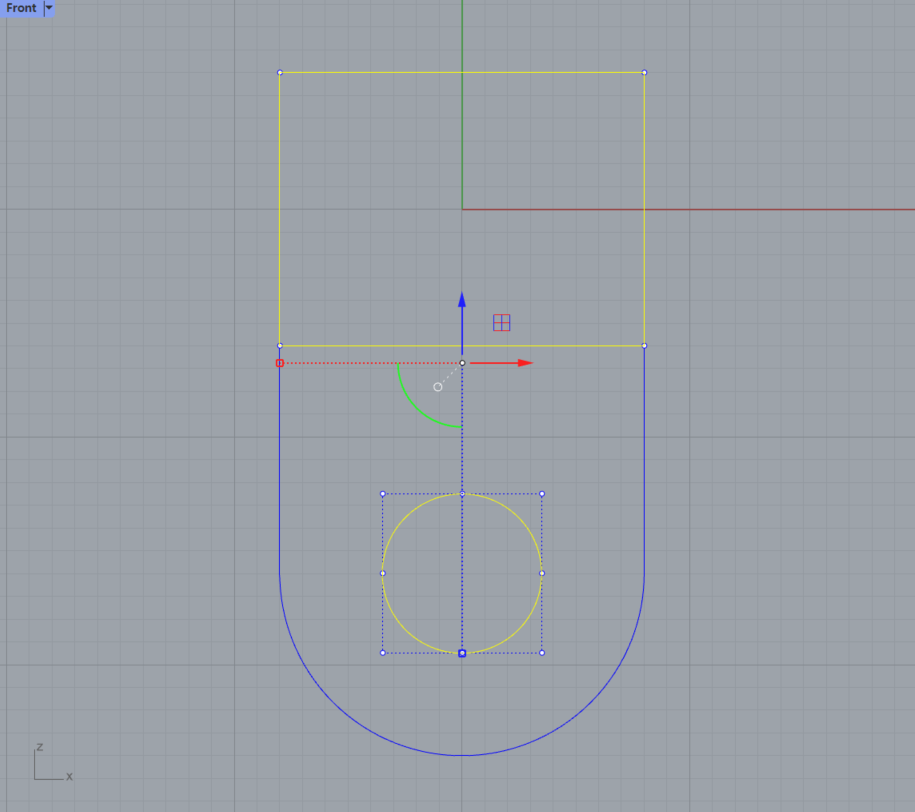Click the gumball white menu ball
Screen dimensions: 915x812
(438, 387)
